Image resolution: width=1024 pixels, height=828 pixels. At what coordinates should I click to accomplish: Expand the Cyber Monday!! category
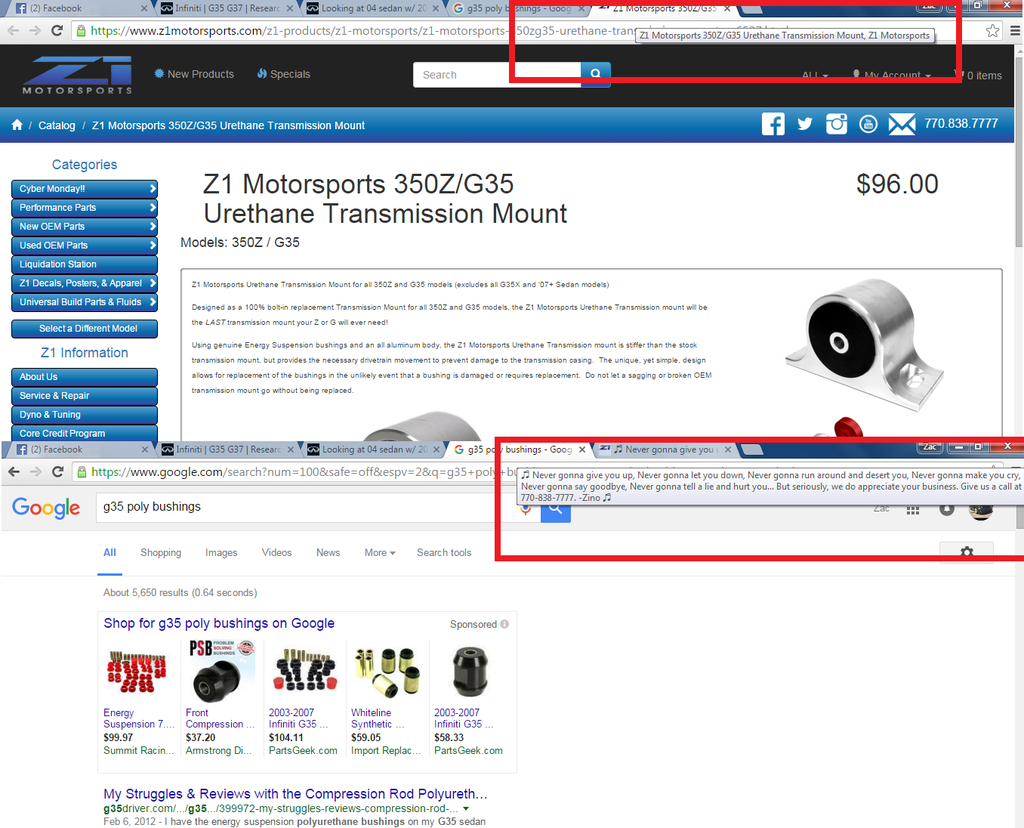click(84, 189)
